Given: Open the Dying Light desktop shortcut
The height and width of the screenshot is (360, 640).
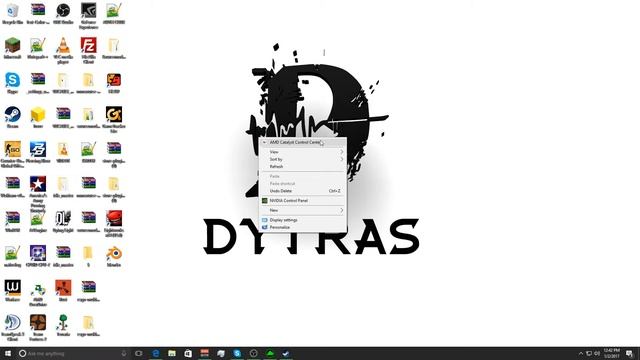Looking at the screenshot, I should coord(63,219).
